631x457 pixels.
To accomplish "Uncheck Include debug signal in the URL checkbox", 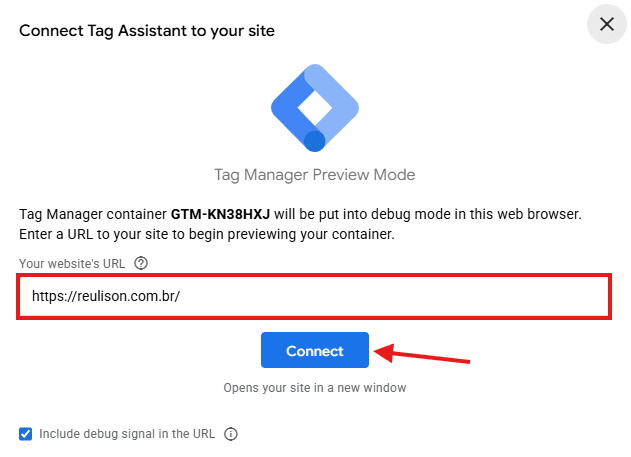I will 25,434.
